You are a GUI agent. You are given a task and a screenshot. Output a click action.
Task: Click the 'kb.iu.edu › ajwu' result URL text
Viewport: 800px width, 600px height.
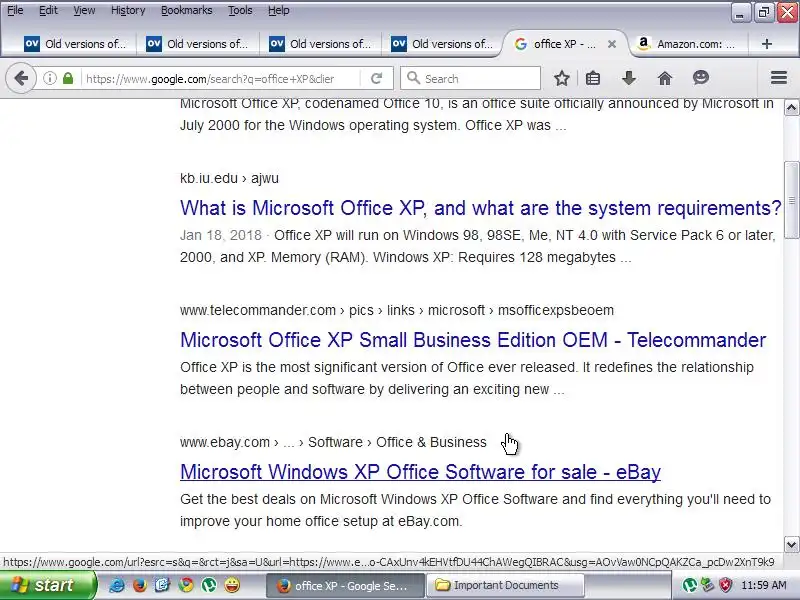(x=229, y=178)
